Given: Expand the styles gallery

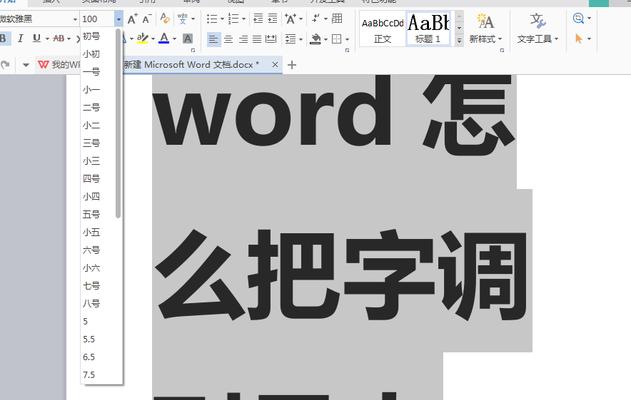Looking at the screenshot, I should tap(459, 40).
